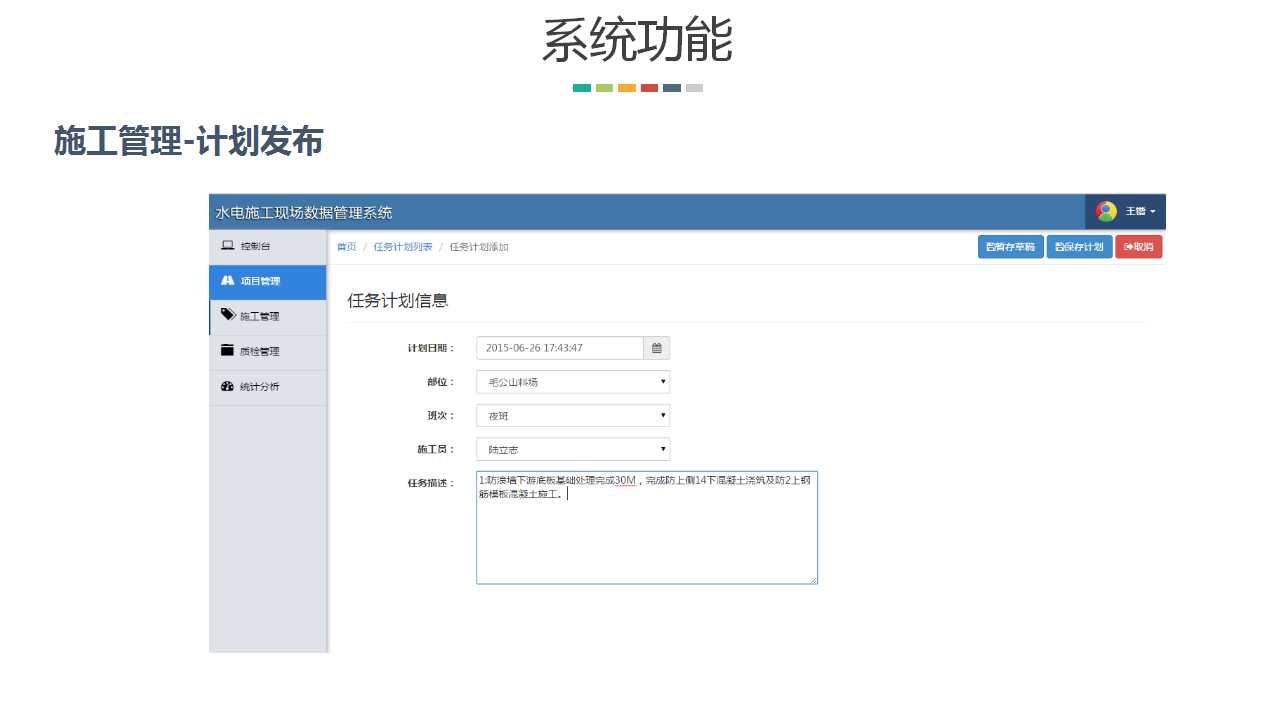Open 任务计划列表 breadcrumb link
1280x720 pixels.
point(403,247)
